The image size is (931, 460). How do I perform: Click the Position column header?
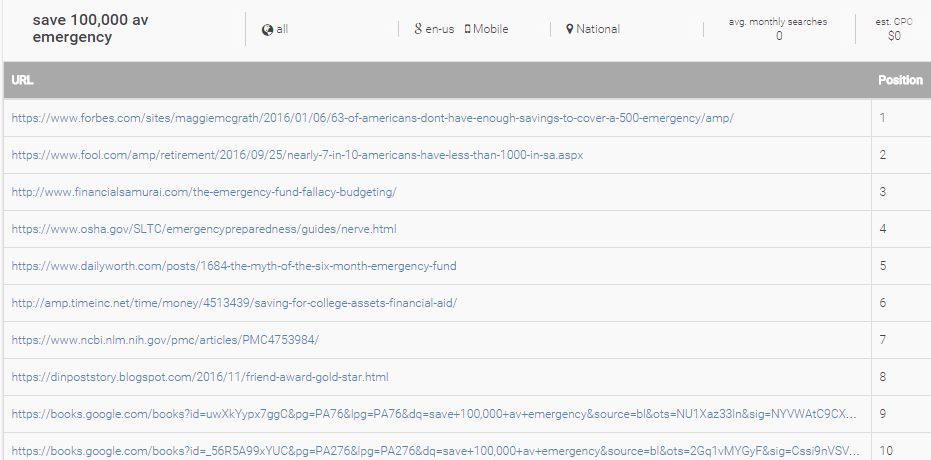900,80
